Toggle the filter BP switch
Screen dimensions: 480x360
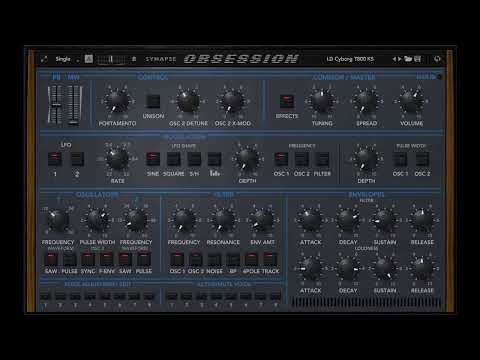(x=233, y=259)
